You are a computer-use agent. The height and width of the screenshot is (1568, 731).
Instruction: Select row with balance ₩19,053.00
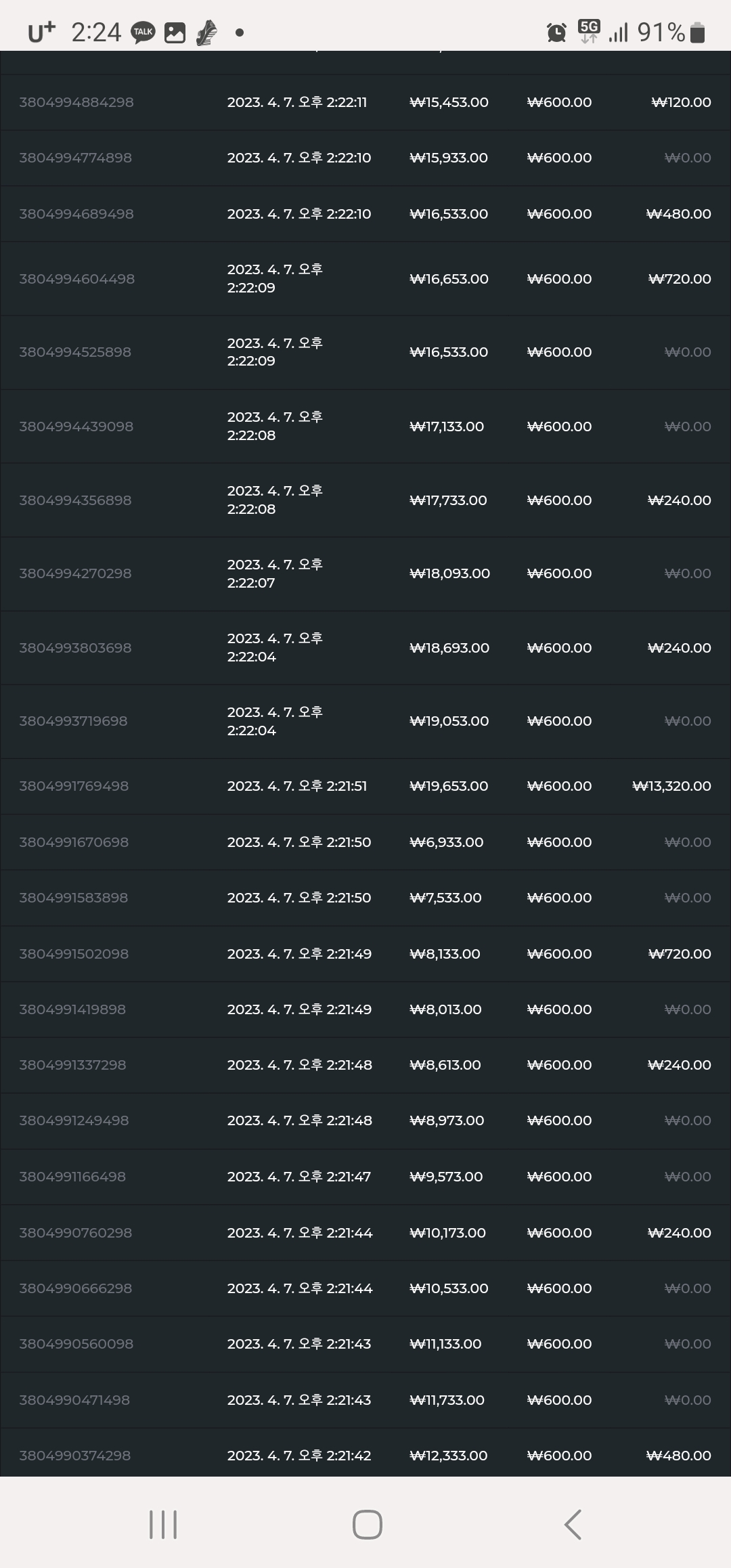(365, 721)
